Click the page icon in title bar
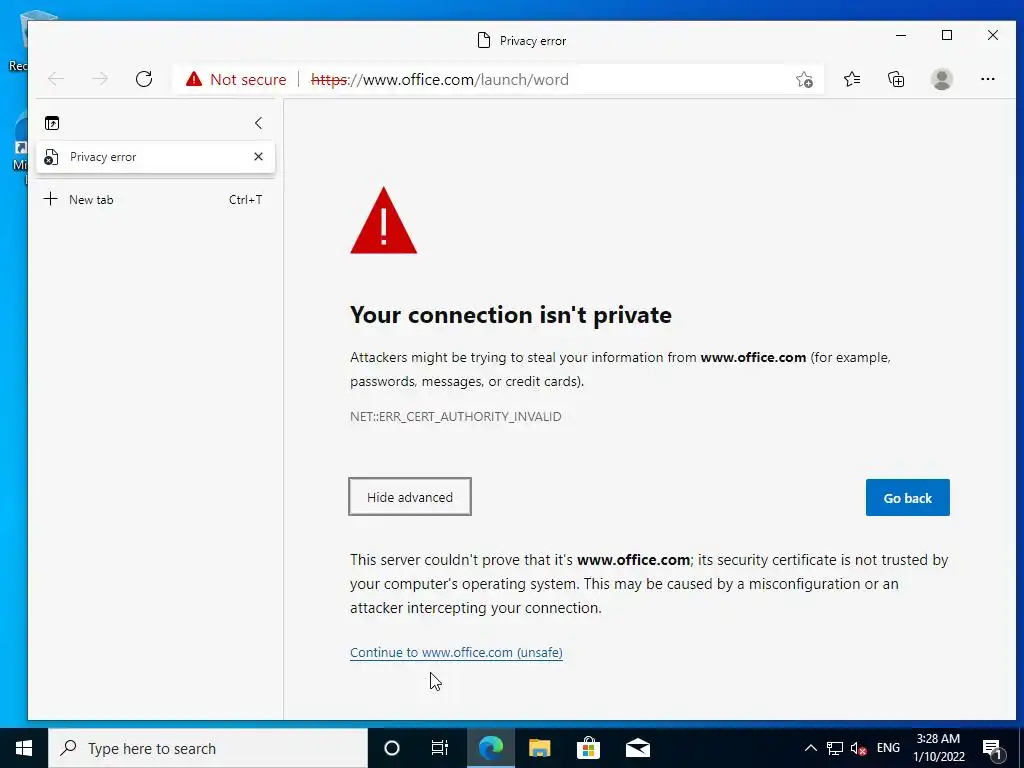 (483, 40)
